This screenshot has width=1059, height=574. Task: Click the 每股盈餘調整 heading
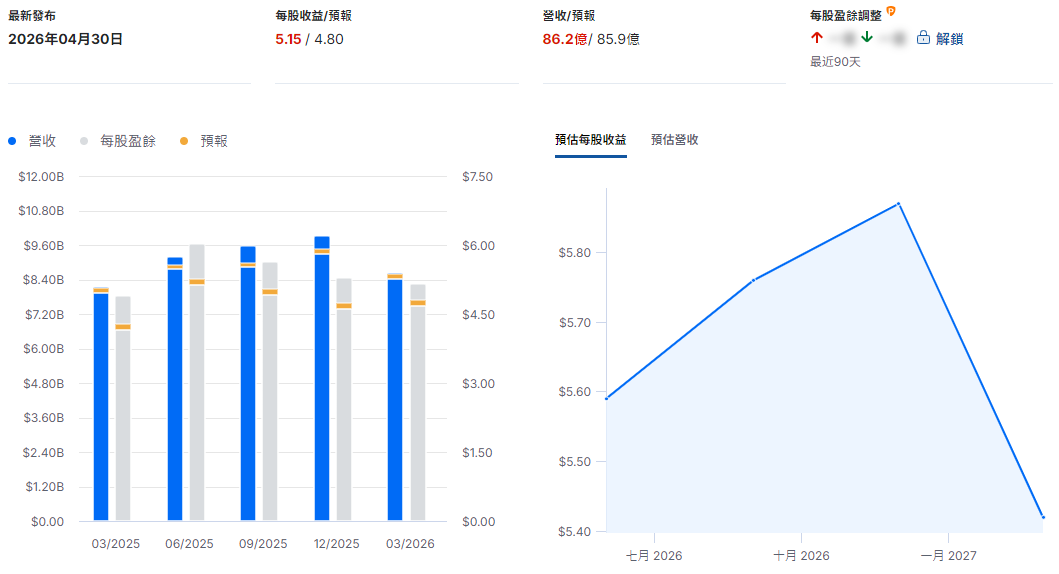coord(846,16)
